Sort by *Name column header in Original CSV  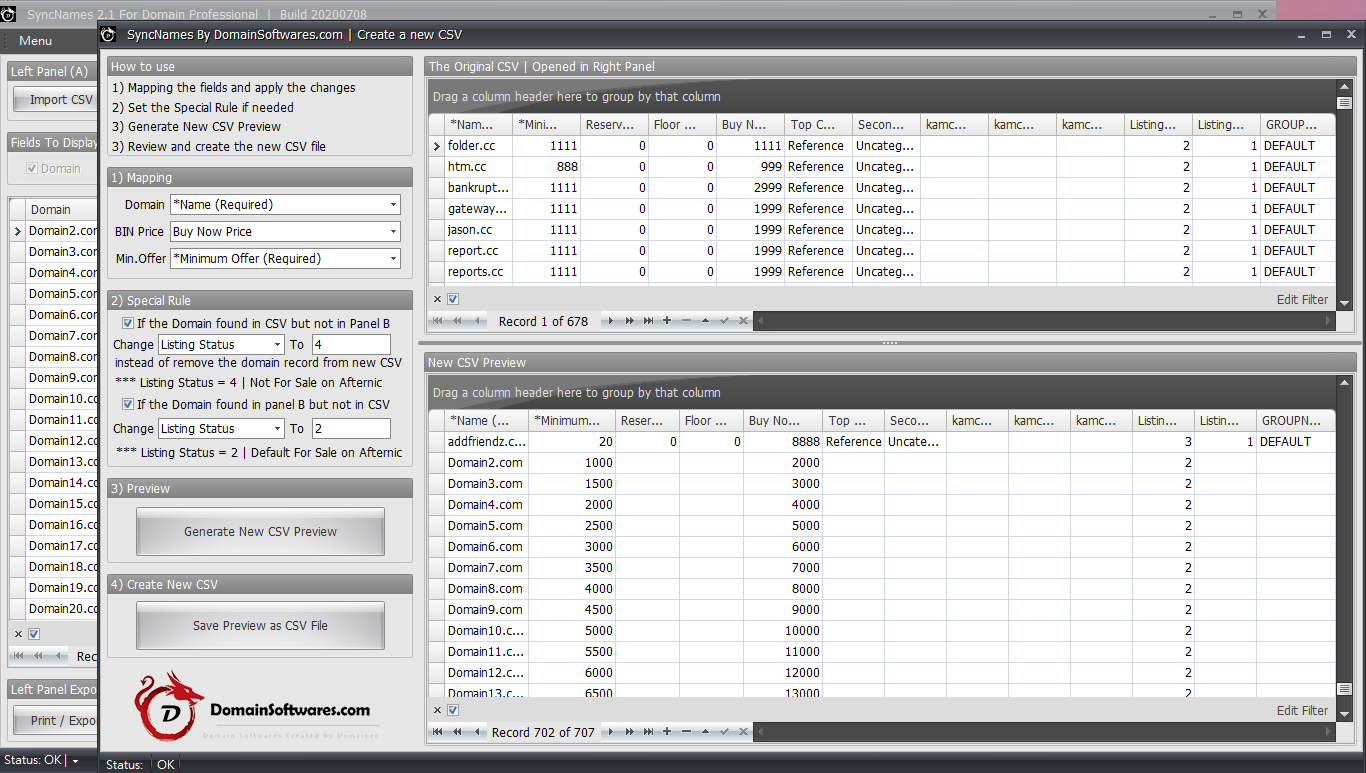click(478, 125)
